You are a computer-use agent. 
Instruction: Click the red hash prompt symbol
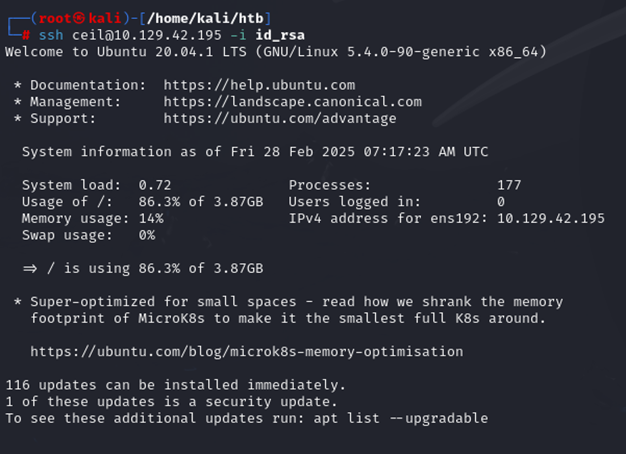pyautogui.click(x=26, y=34)
